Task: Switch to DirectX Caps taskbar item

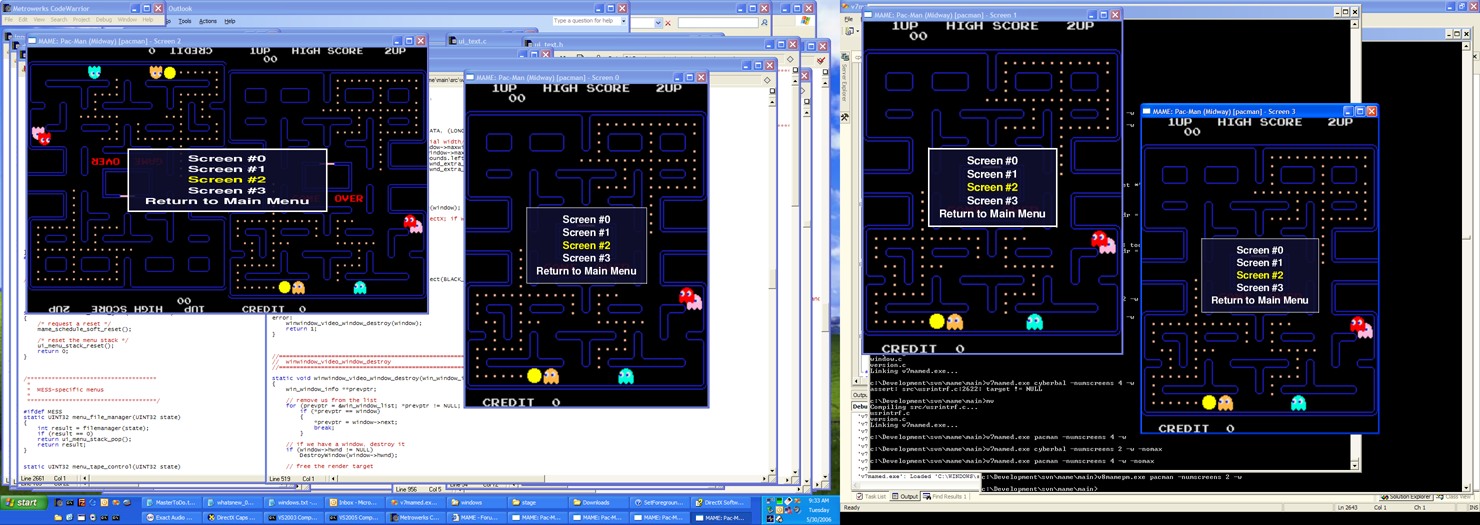Action: click(x=232, y=518)
